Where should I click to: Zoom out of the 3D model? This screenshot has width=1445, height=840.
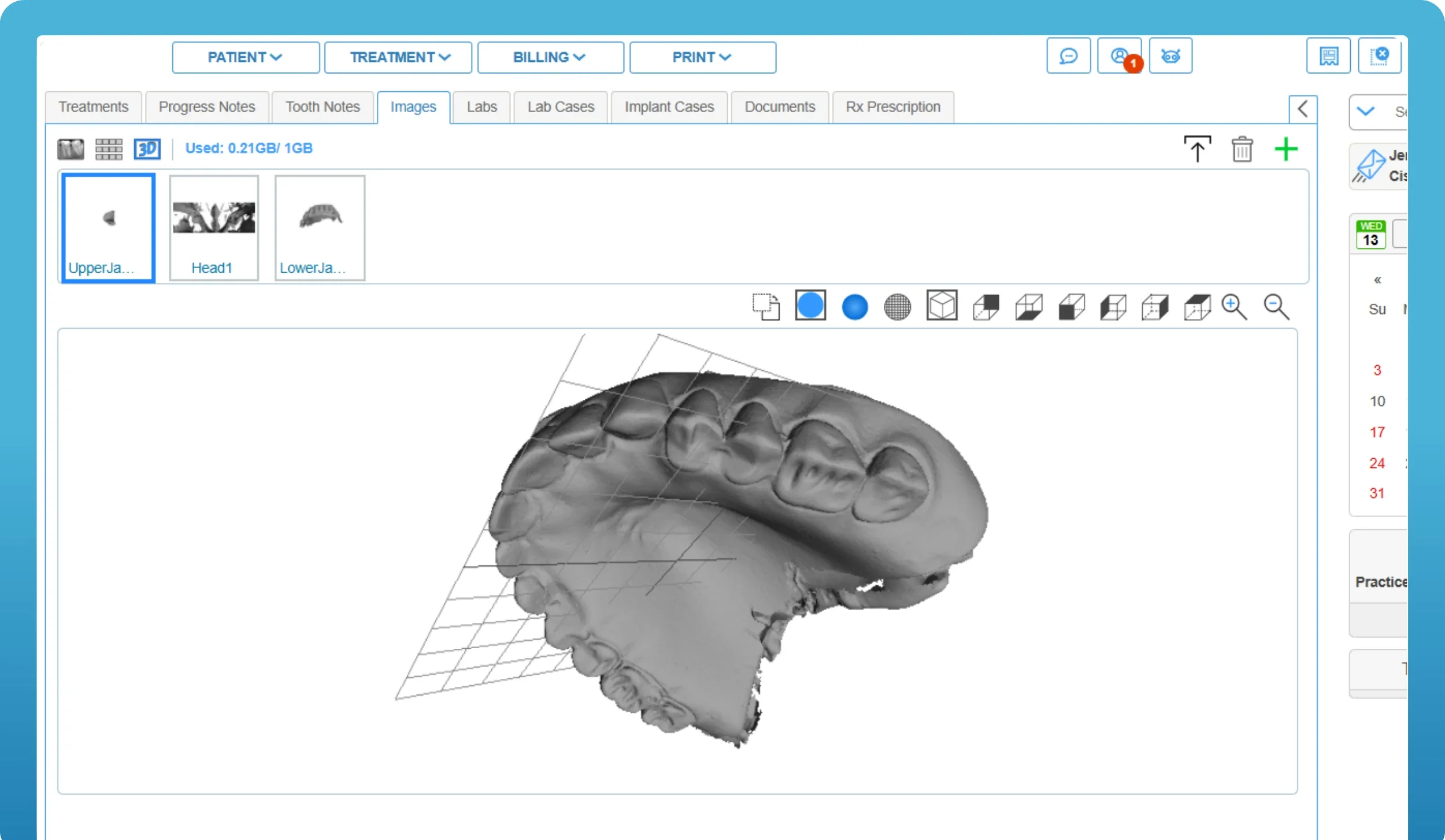[1276, 307]
